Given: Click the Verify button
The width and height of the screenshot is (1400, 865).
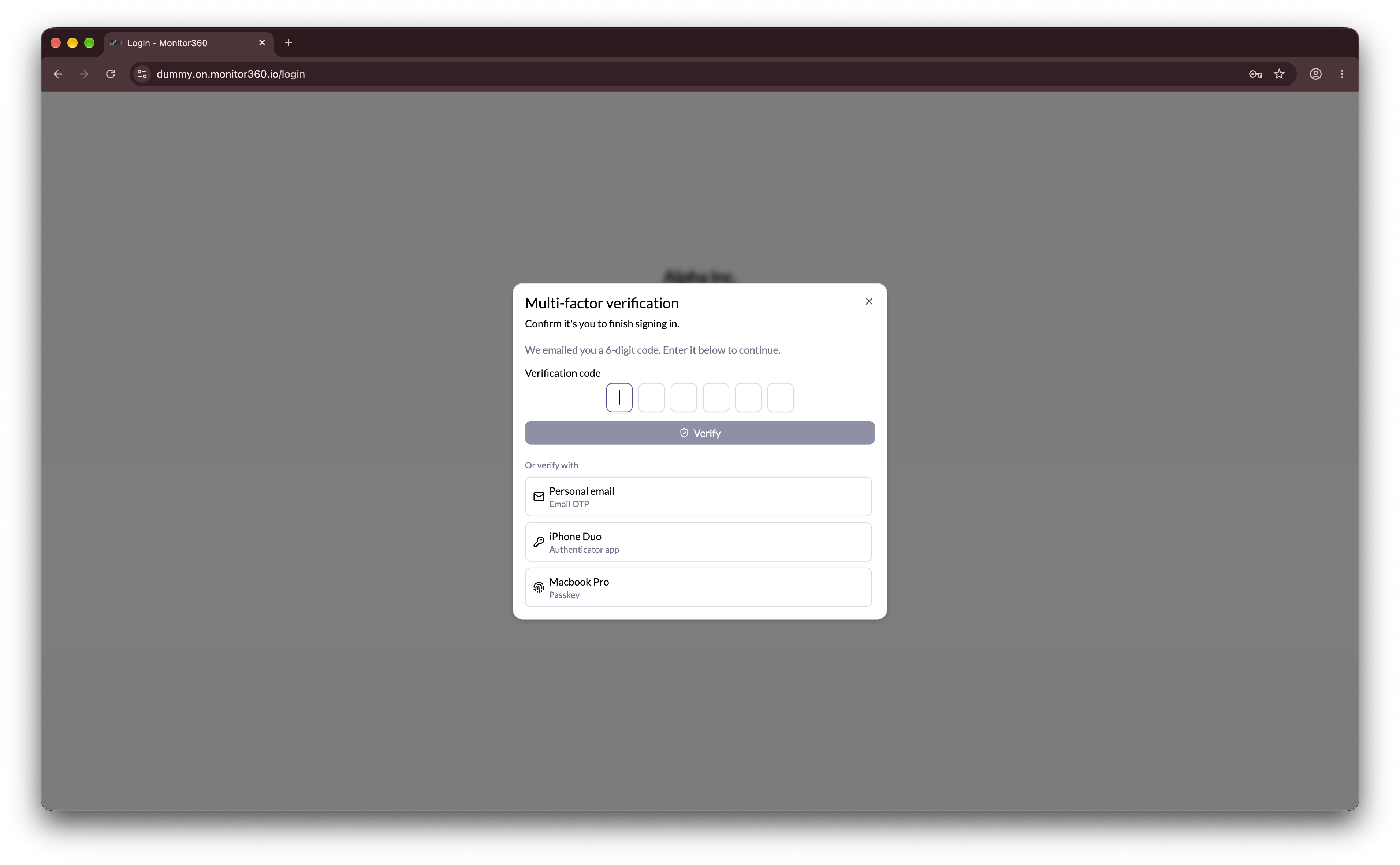Looking at the screenshot, I should coord(699,433).
